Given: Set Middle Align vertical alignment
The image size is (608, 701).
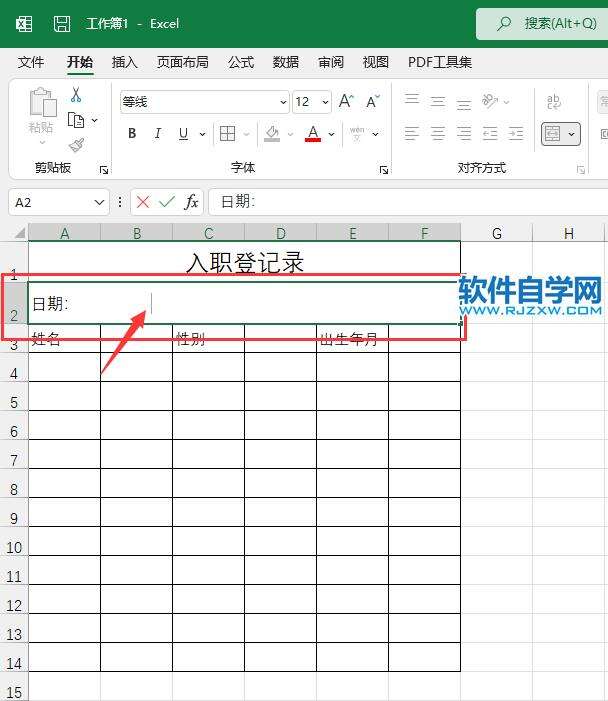Looking at the screenshot, I should (438, 102).
